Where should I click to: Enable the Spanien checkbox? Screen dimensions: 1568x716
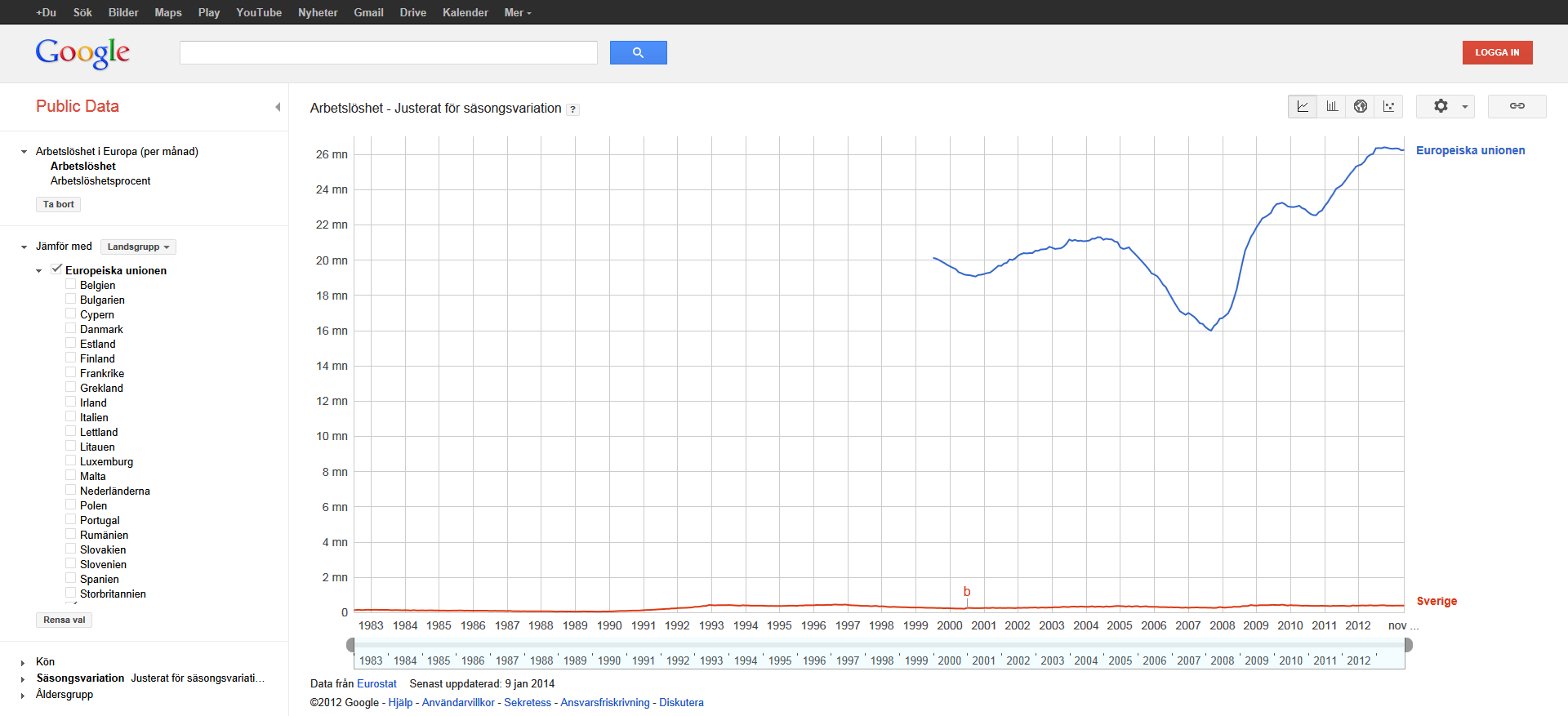71,578
